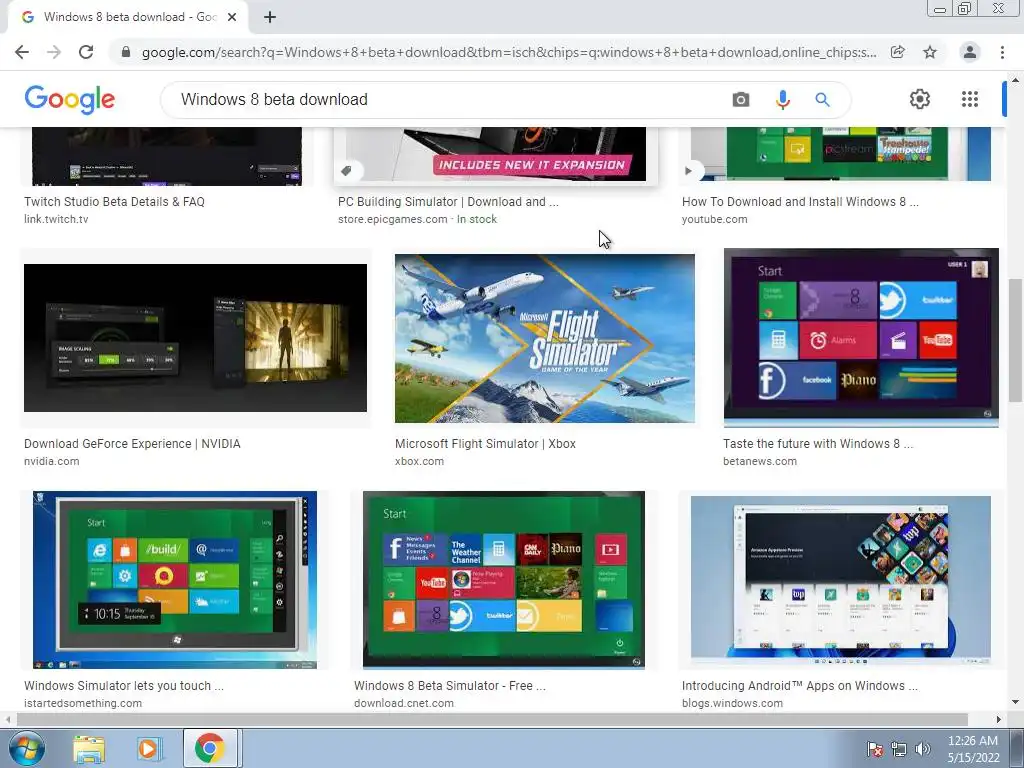This screenshot has width=1024, height=768.
Task: Open a new browser tab
Action: (x=270, y=17)
